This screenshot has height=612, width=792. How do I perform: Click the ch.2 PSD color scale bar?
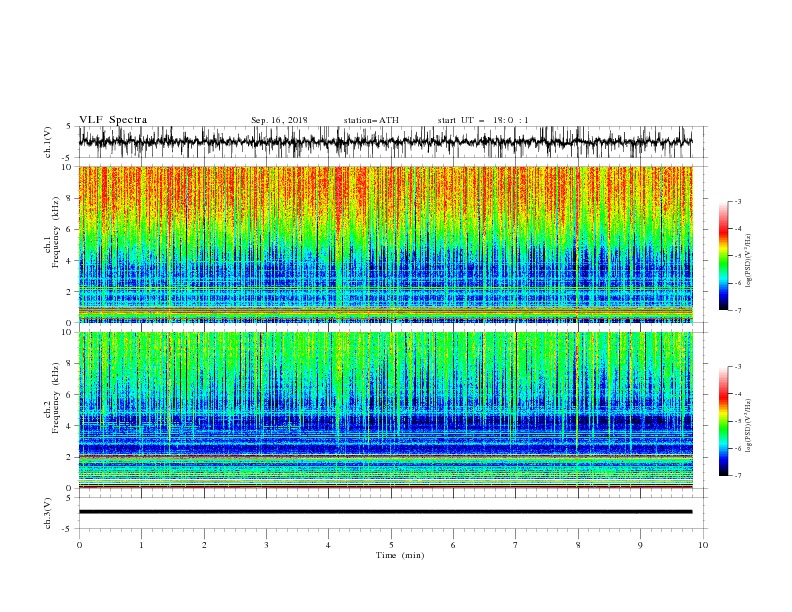(x=724, y=421)
